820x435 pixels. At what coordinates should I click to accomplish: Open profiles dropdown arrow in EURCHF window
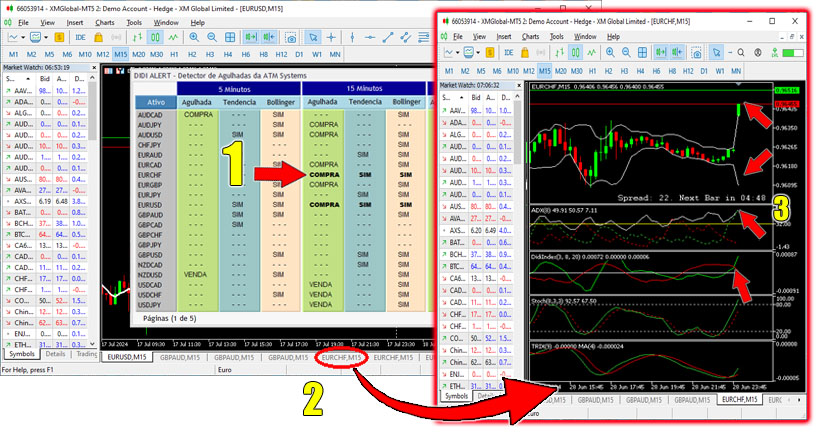coord(478,53)
